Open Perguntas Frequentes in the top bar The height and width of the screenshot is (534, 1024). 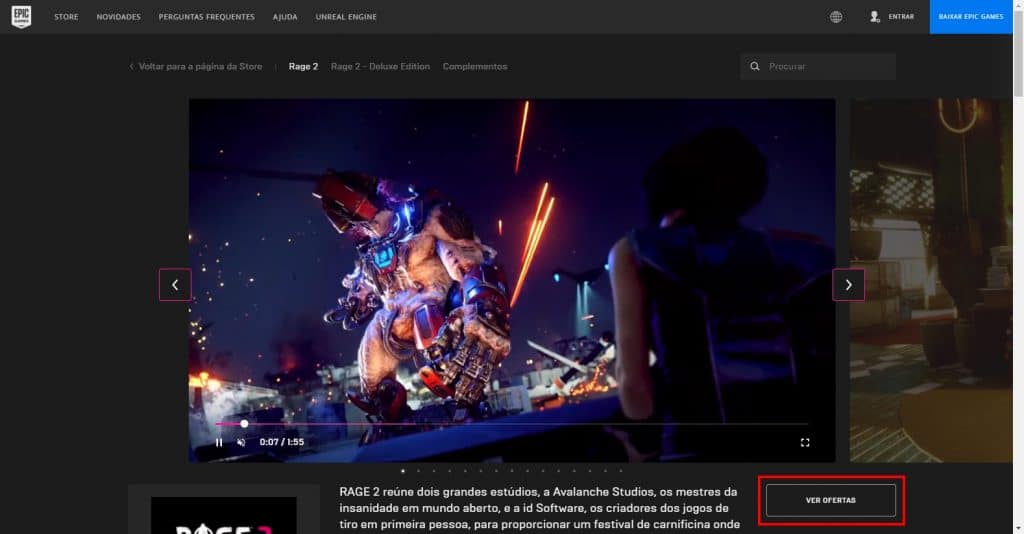pos(206,17)
